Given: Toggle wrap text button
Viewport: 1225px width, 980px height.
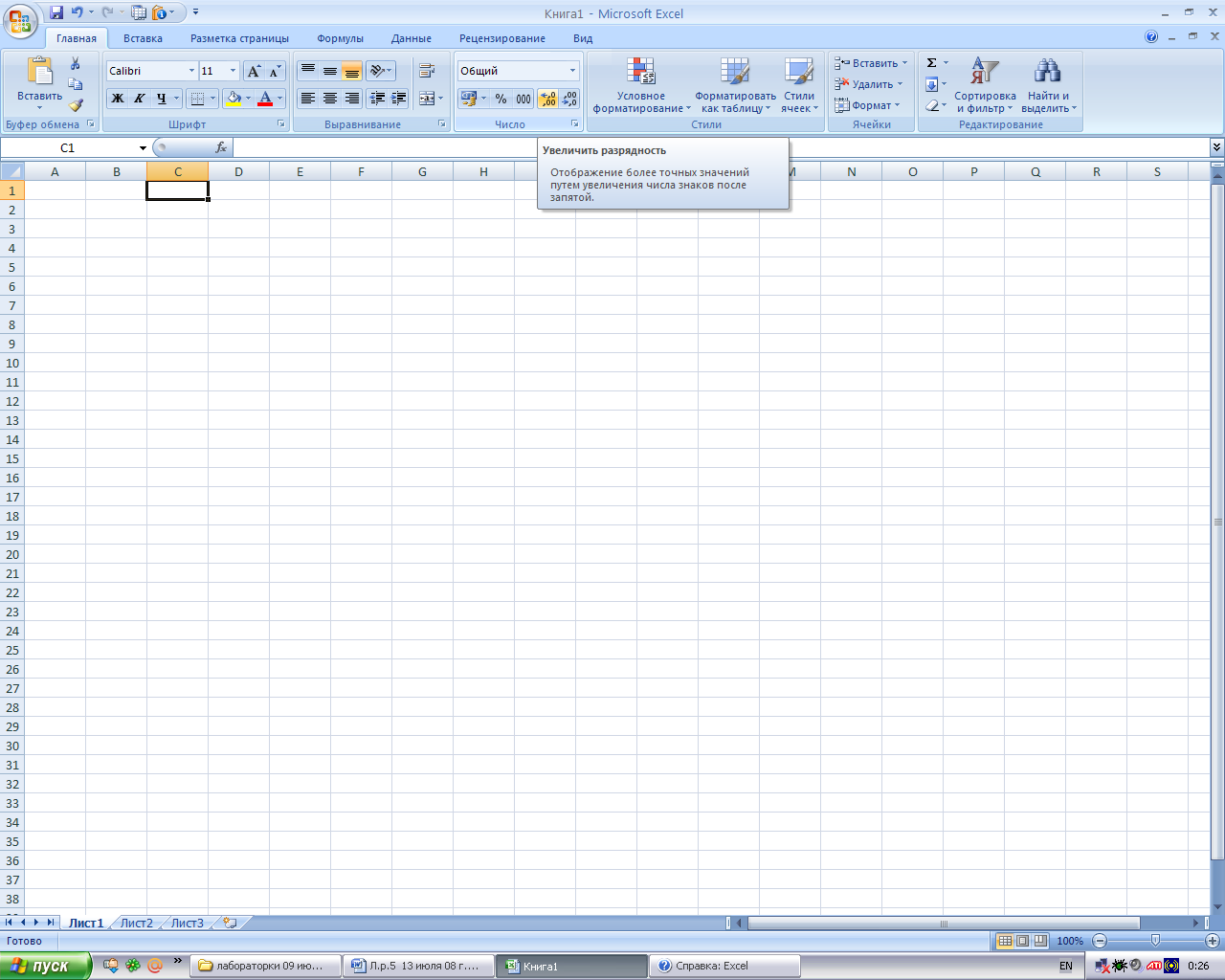Looking at the screenshot, I should coord(427,71).
